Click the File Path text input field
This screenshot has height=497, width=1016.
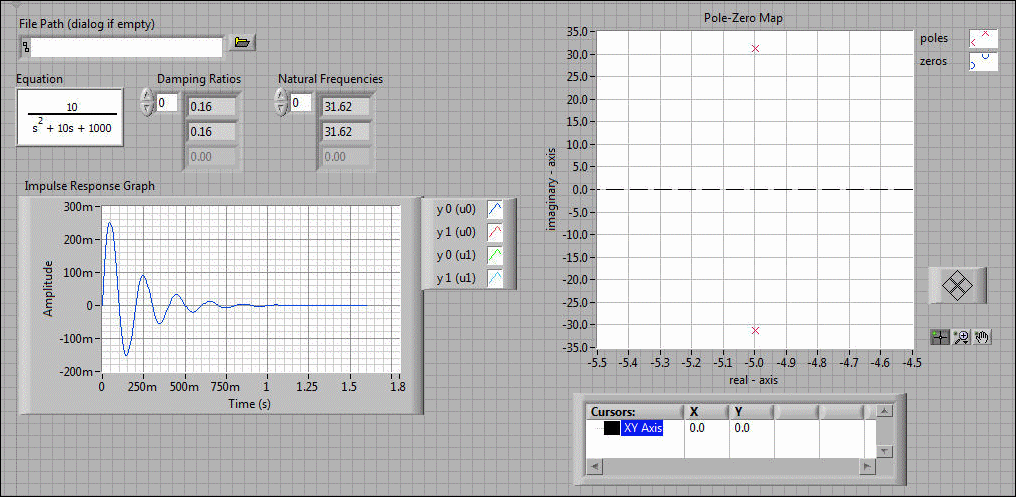[127, 47]
